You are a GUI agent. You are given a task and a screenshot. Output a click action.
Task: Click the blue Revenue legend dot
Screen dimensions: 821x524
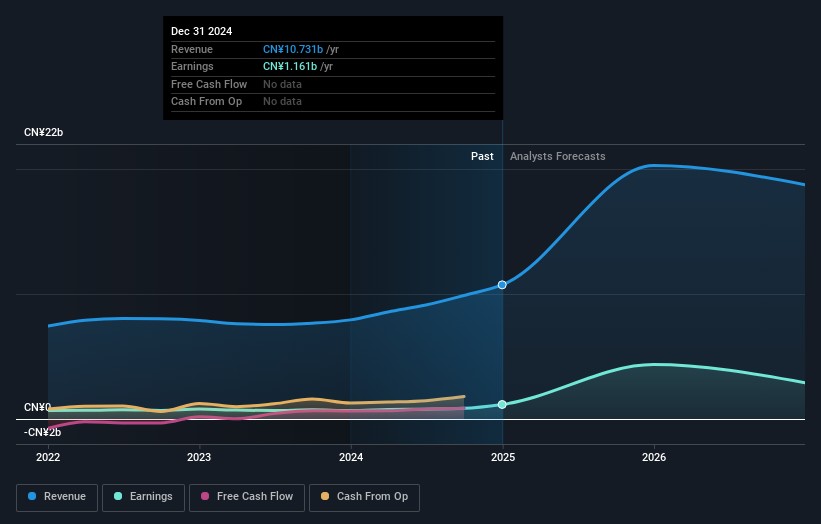(33, 497)
